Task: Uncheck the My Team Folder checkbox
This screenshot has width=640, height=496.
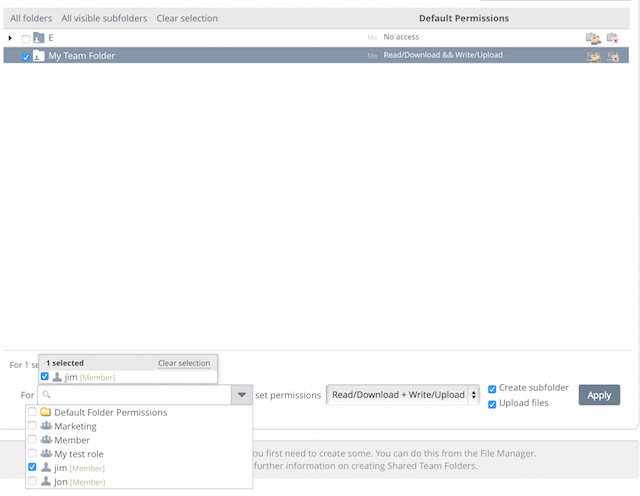Action: tap(26, 57)
